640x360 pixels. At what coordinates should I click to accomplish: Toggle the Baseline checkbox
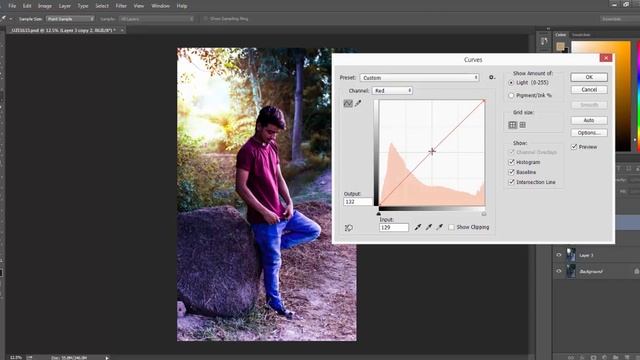point(511,172)
